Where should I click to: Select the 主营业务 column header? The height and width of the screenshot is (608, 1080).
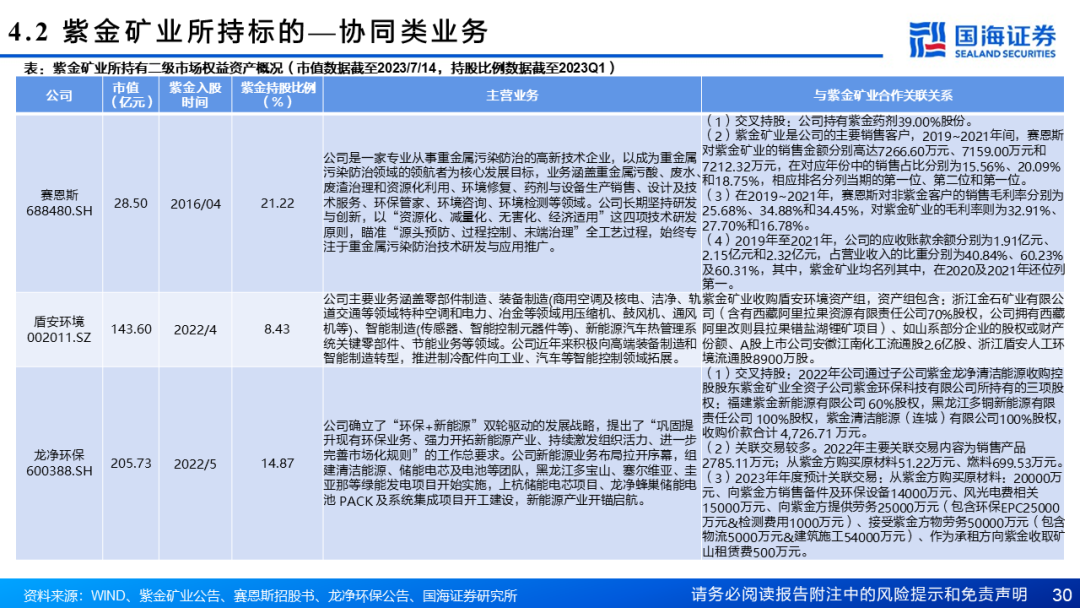click(x=512, y=95)
